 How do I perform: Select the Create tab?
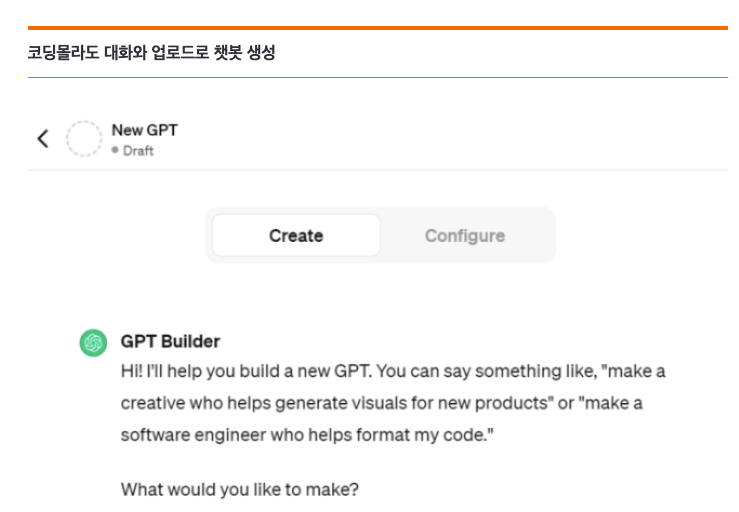coord(296,235)
